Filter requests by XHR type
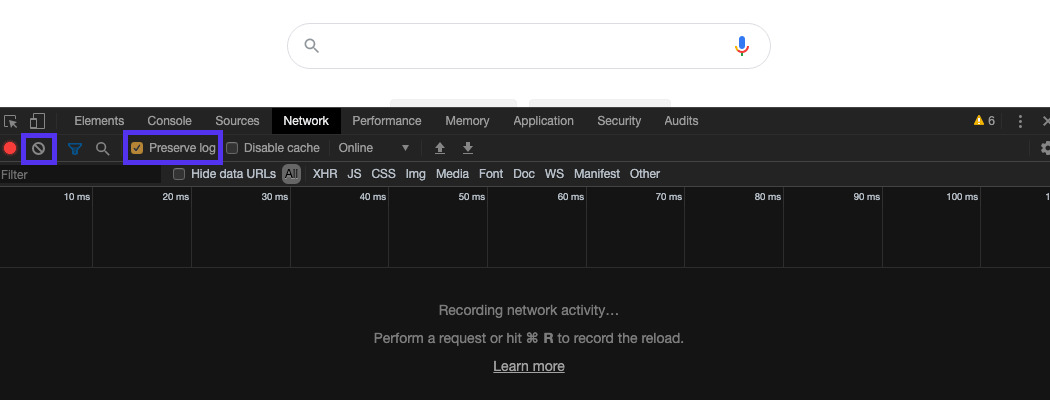Image resolution: width=1050 pixels, height=400 pixels. pos(325,174)
